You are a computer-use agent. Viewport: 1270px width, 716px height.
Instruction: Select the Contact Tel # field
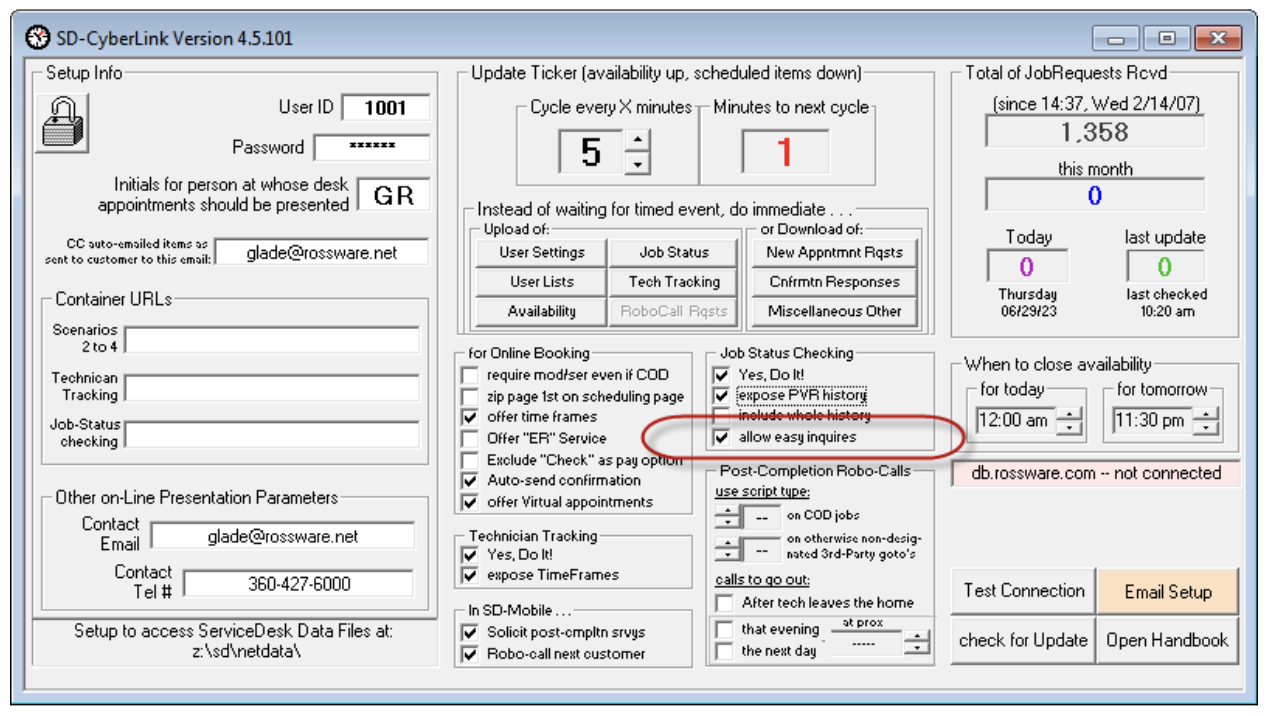(298, 584)
